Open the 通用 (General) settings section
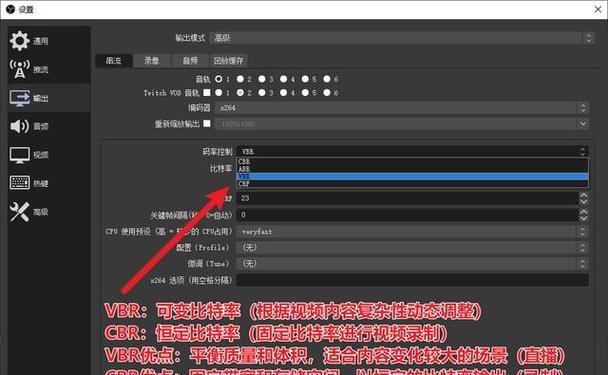The height and width of the screenshot is (375, 608). [x=49, y=41]
